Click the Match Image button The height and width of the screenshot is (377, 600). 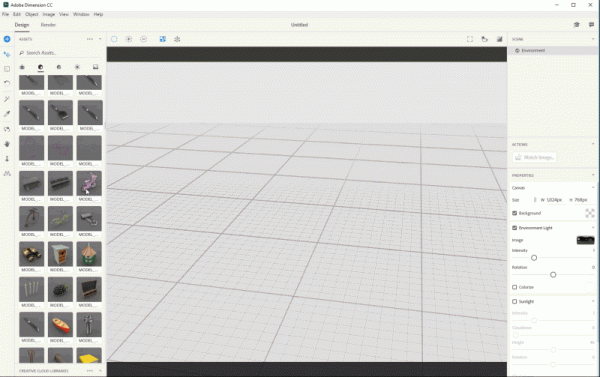pyautogui.click(x=535, y=157)
